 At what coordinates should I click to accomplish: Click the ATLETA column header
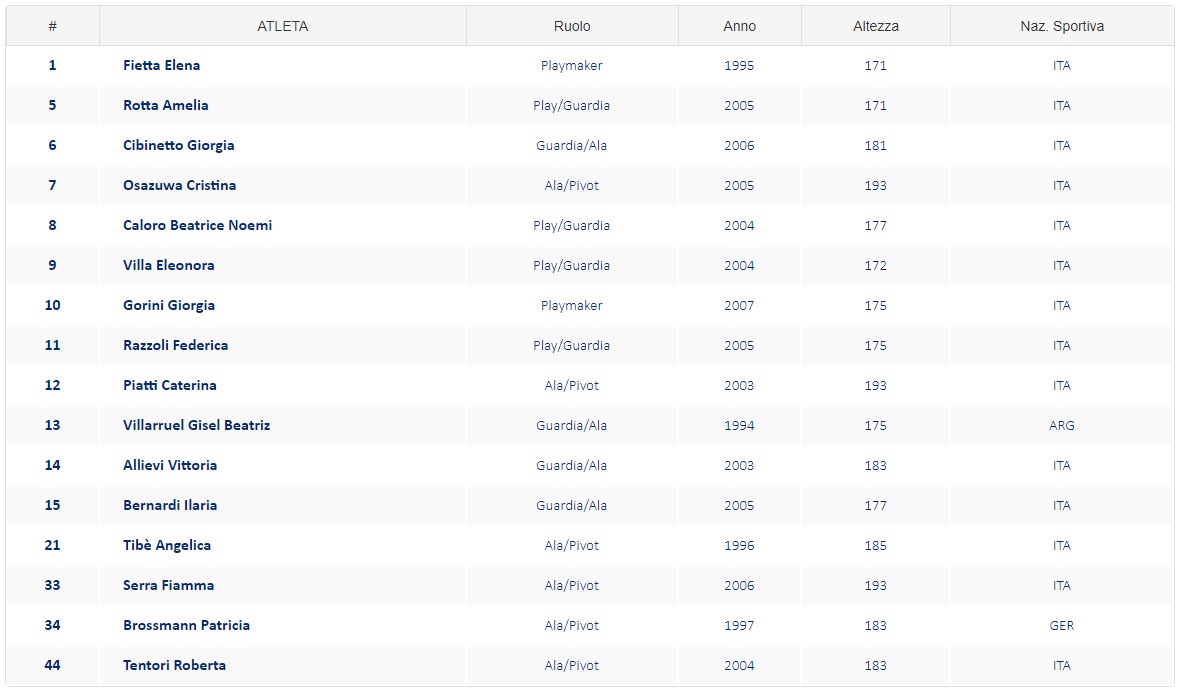[x=283, y=27]
